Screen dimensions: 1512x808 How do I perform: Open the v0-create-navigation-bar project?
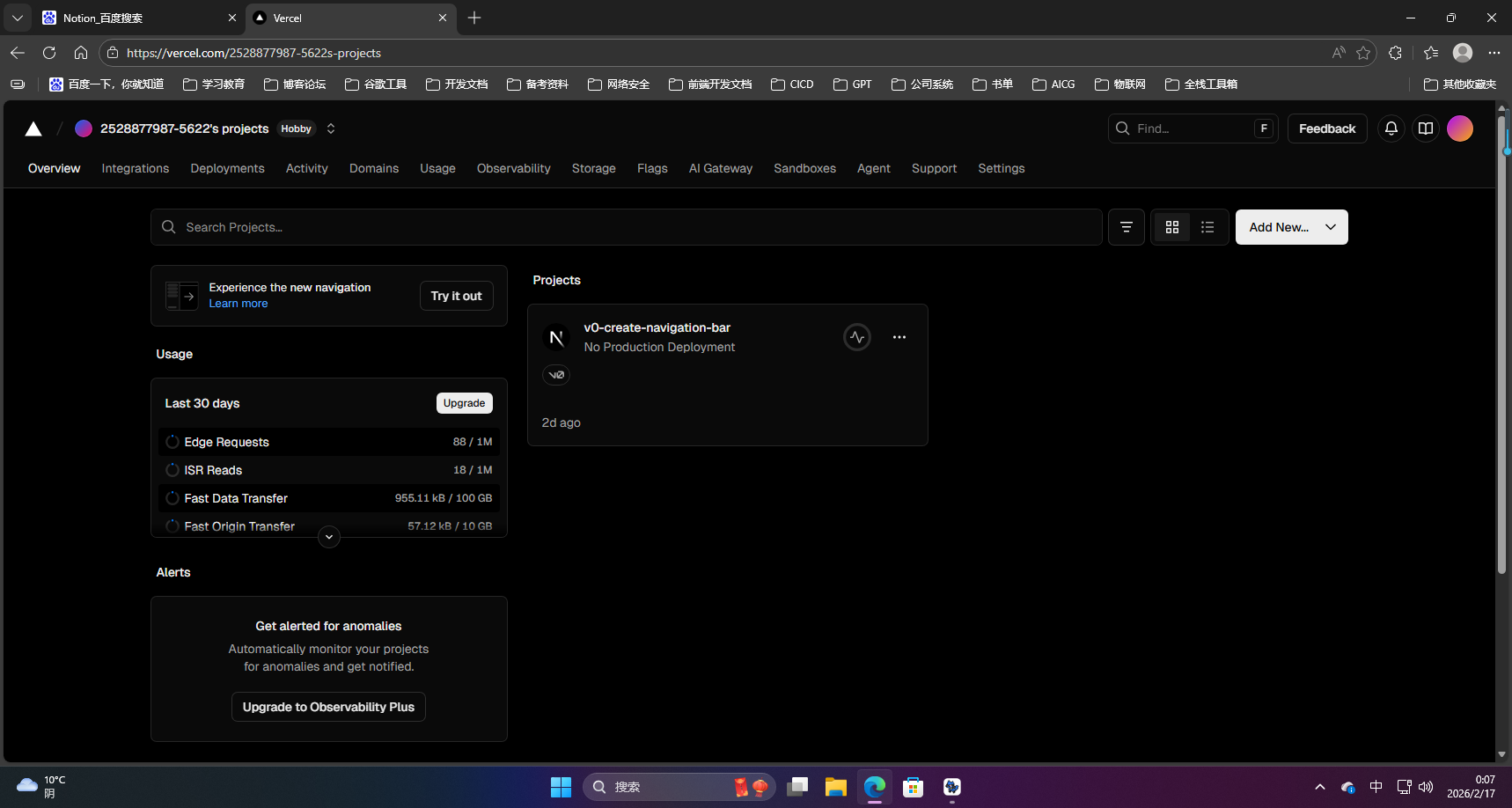657,327
